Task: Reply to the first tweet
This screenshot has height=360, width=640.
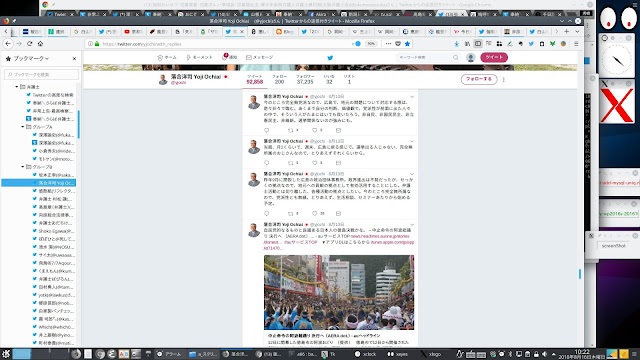Action: [x=267, y=130]
